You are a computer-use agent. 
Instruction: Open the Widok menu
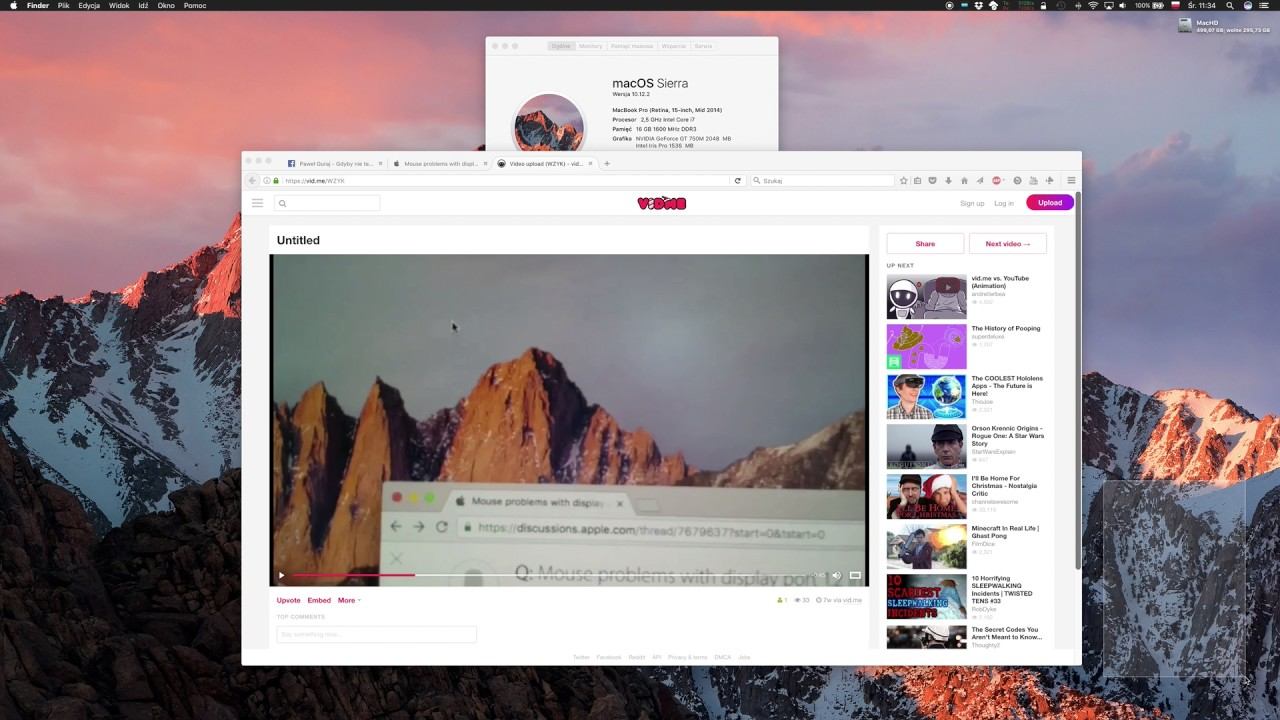[119, 5]
